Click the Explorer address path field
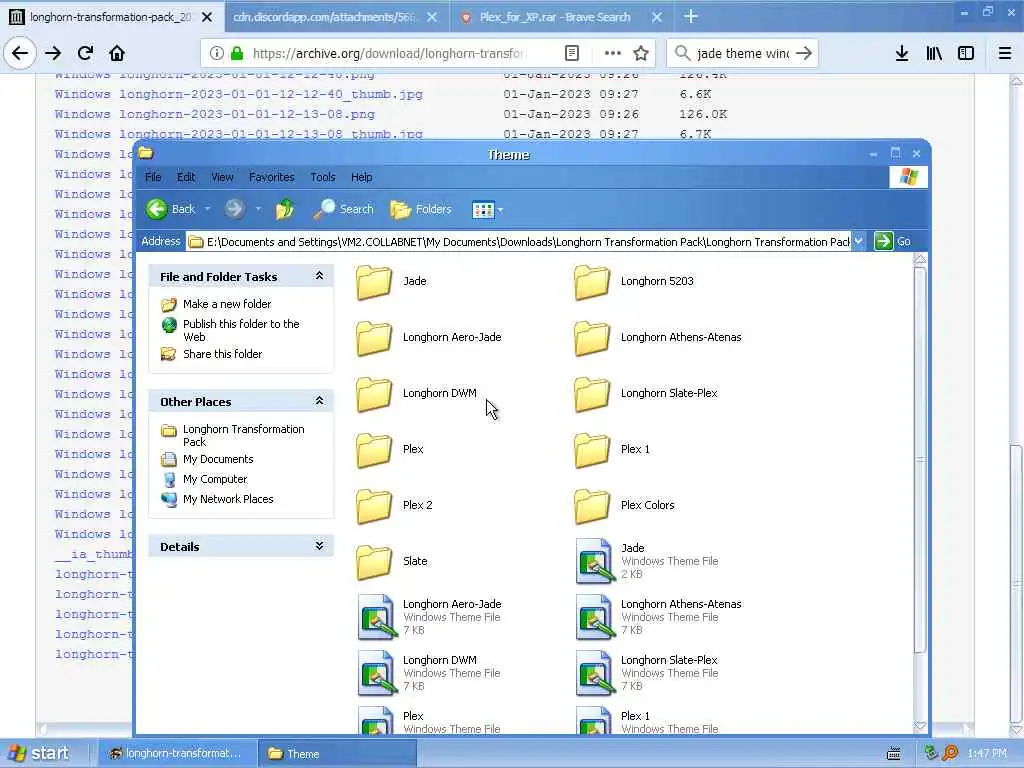Screen dimensions: 1024x768 (519, 242)
